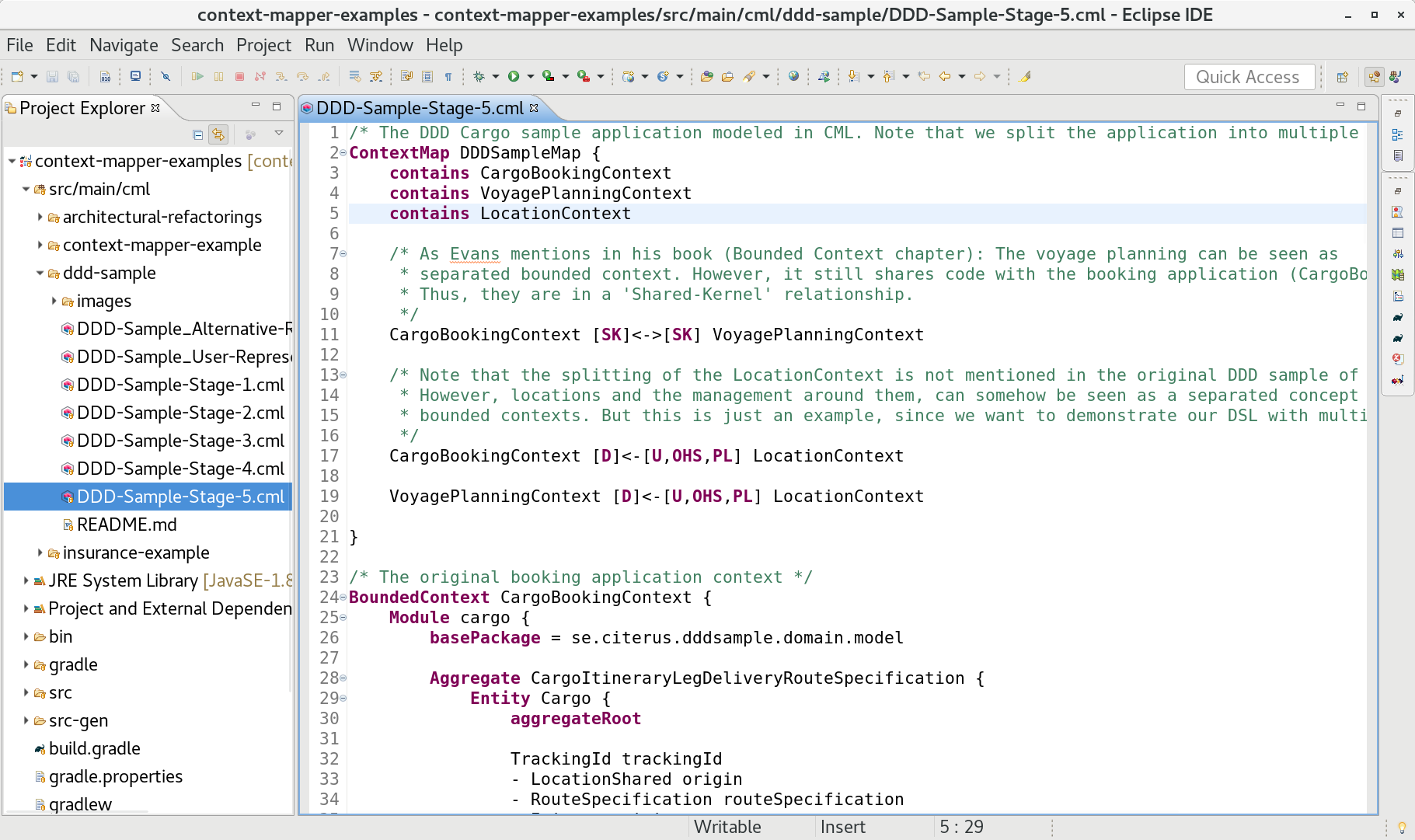Open DDD-Sample-Stage-1.cml in the tree
Screen dimensions: 1415x840
coord(180,385)
